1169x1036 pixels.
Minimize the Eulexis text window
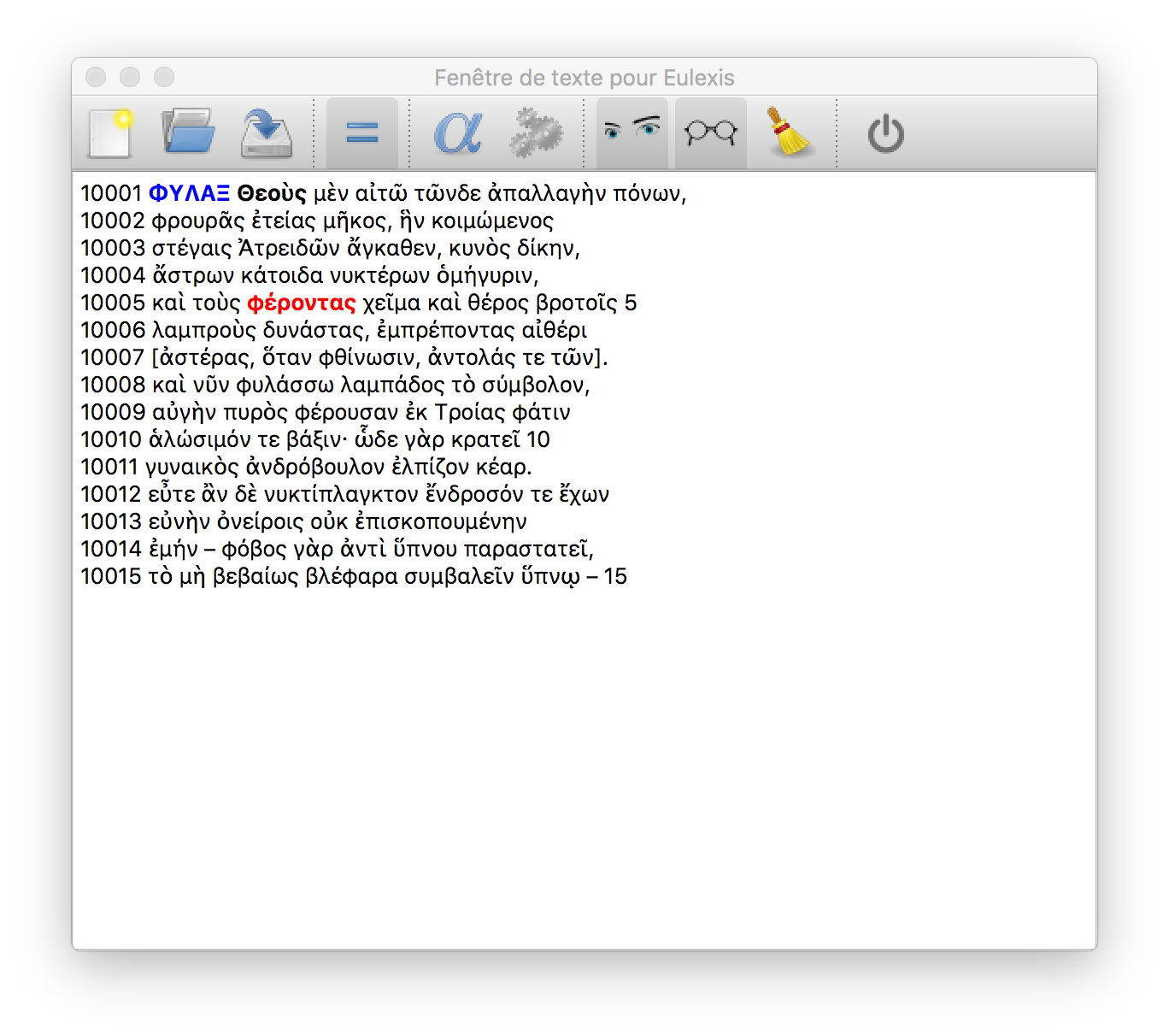pyautogui.click(x=130, y=77)
